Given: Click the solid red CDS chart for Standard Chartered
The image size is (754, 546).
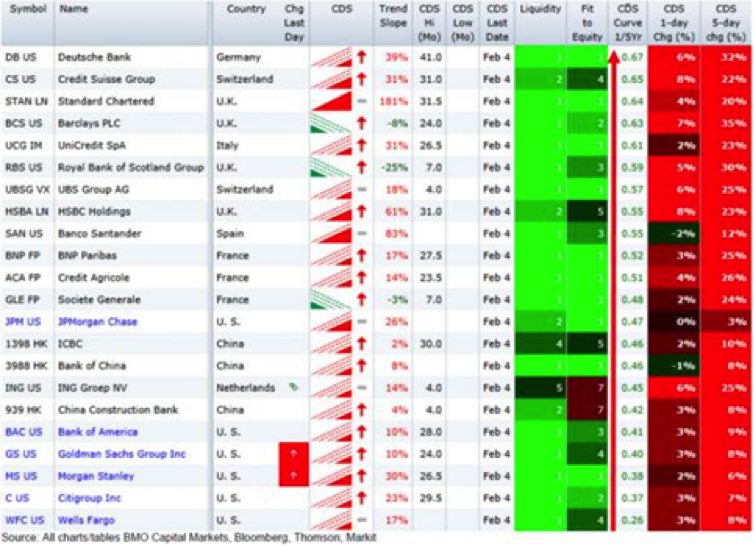Looking at the screenshot, I should (332, 101).
